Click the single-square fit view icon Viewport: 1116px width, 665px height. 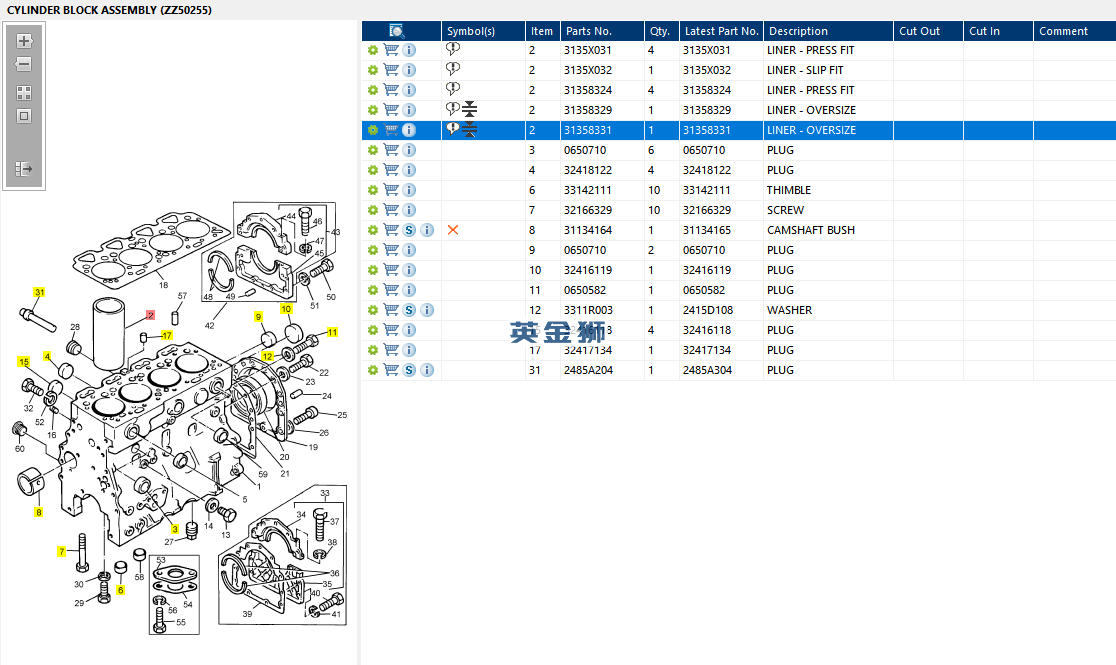(x=24, y=116)
